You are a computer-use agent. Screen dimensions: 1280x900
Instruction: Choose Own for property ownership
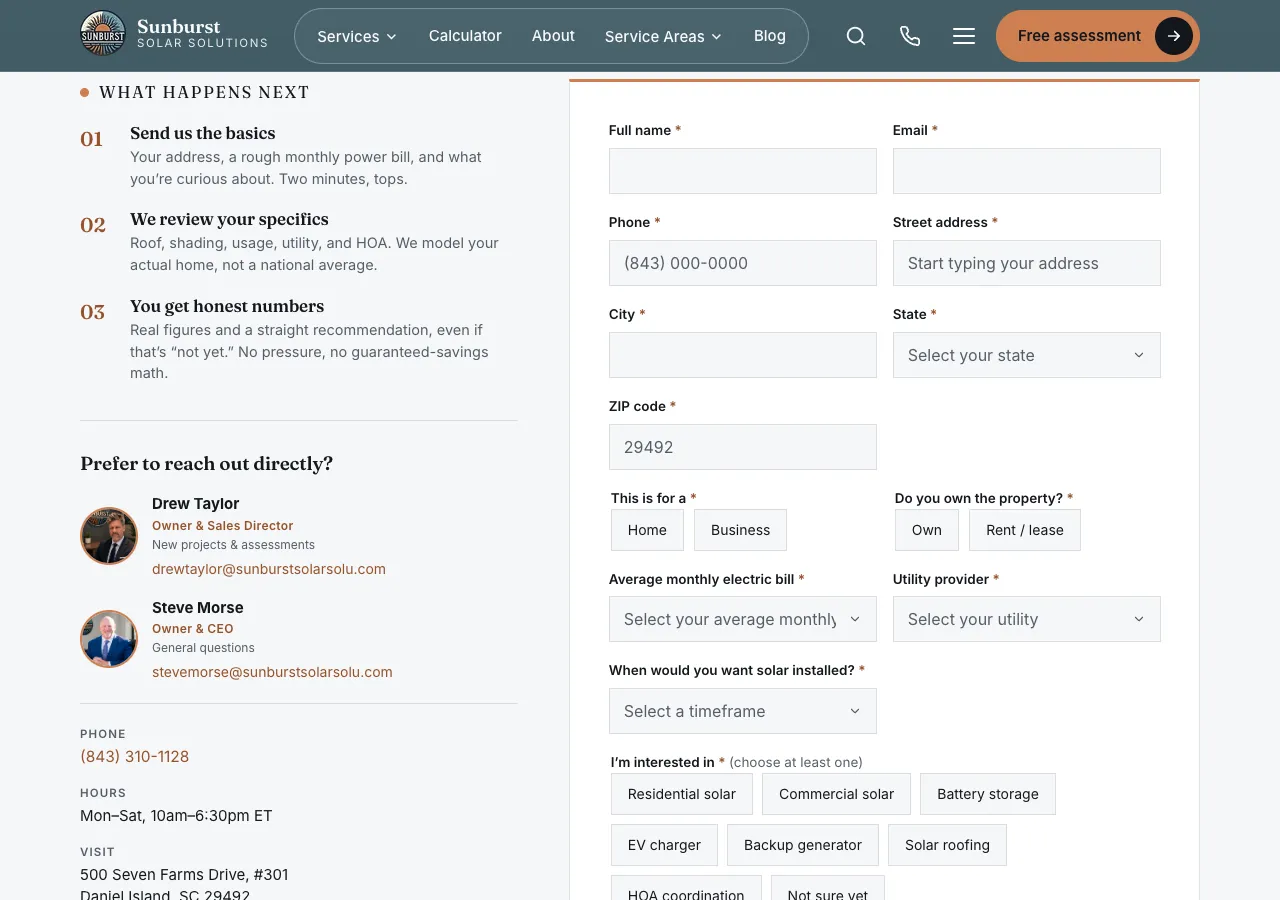point(927,530)
